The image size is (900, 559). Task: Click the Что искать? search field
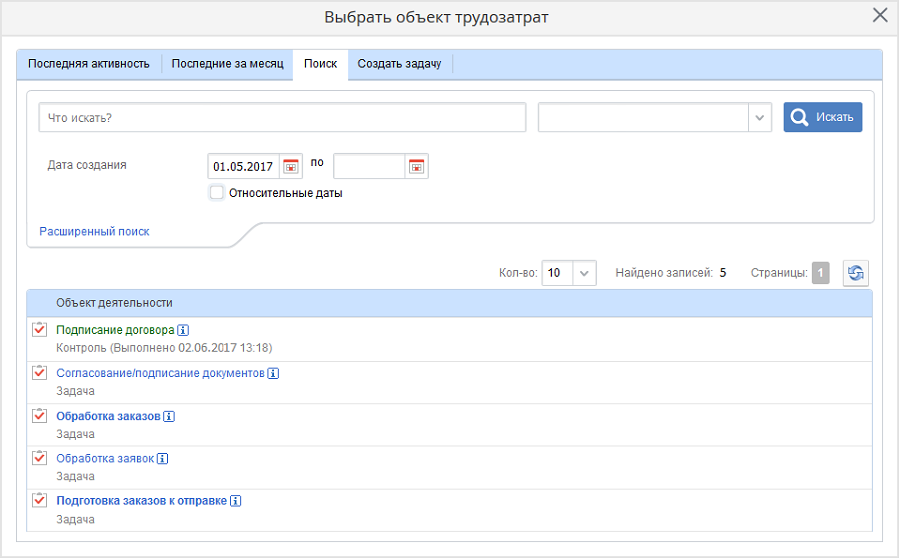pyautogui.click(x=282, y=117)
